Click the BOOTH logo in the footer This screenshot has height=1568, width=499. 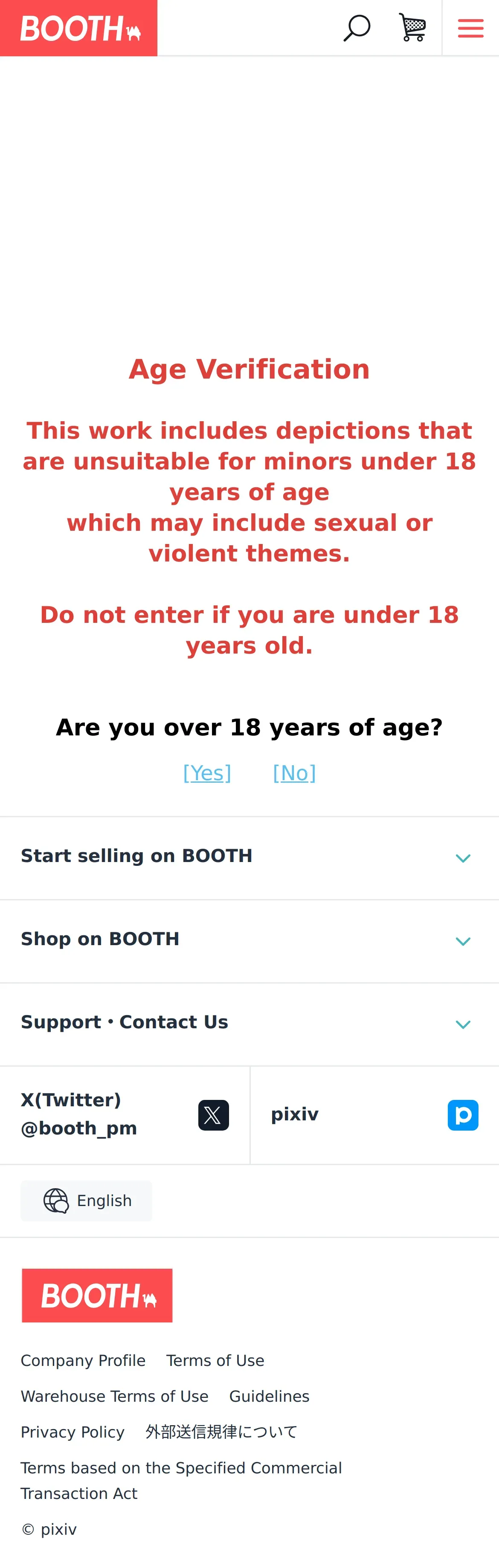[x=97, y=1295]
